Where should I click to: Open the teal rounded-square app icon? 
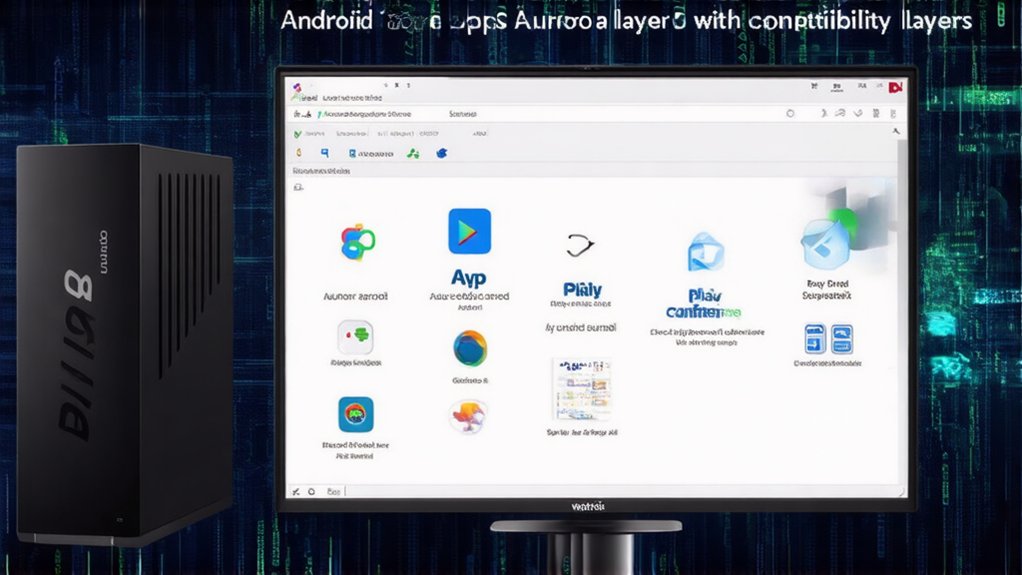pyautogui.click(x=356, y=415)
